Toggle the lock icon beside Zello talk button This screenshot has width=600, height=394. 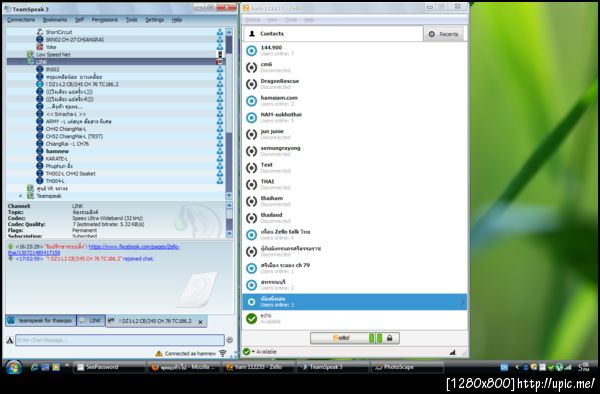[x=390, y=338]
